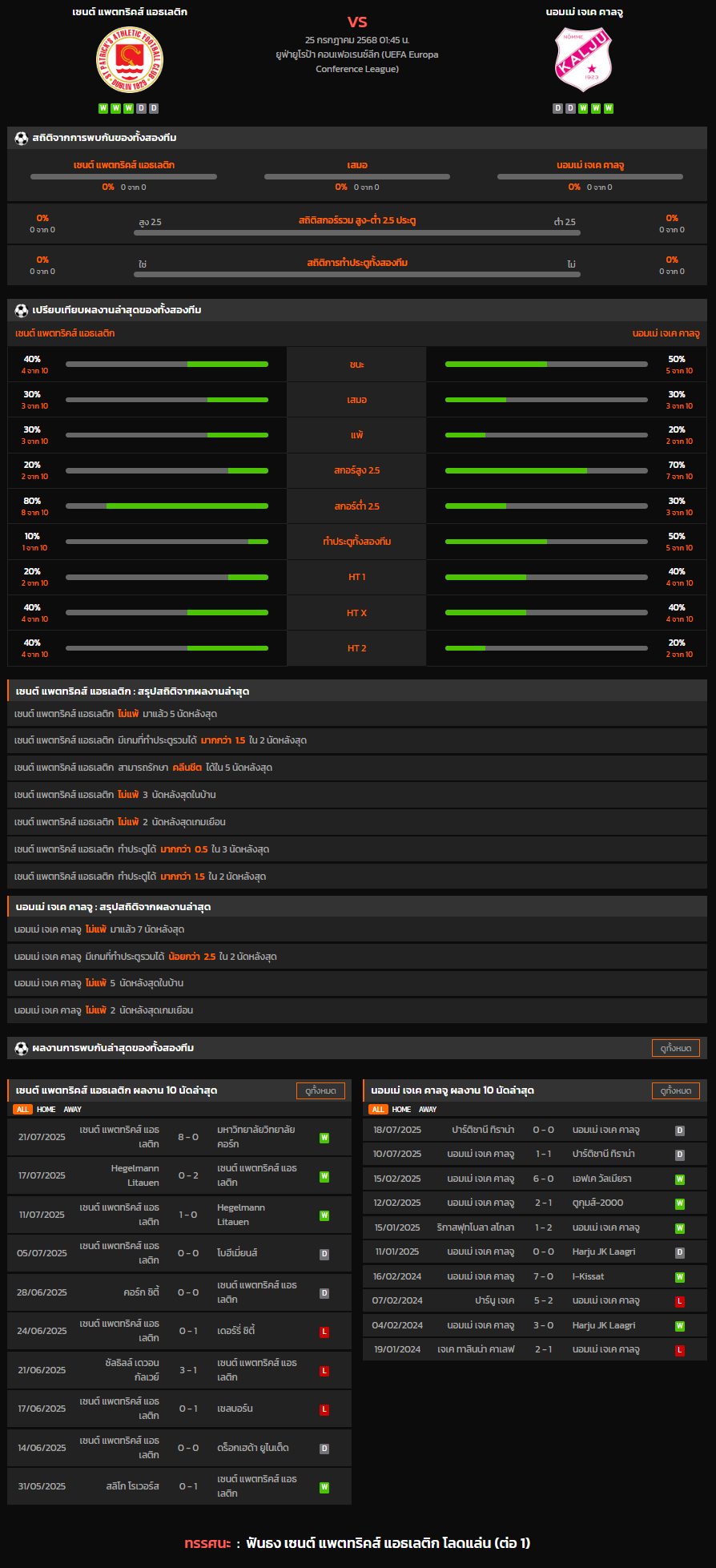Click St Patrick's 10% both-teams-score progress bar
This screenshot has height=1568, width=716.
167,542
